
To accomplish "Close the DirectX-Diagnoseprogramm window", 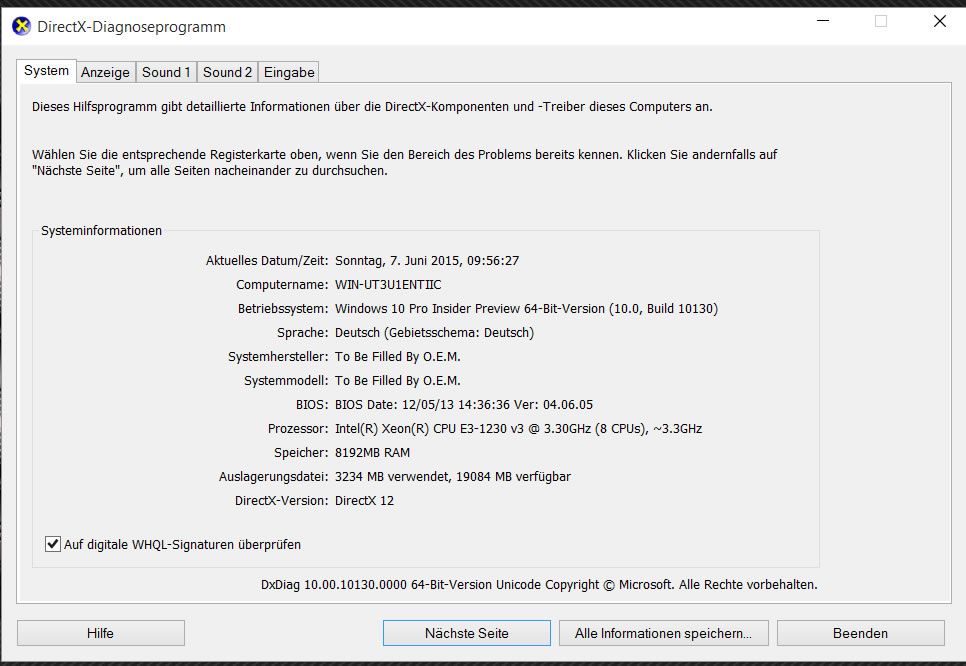I will pos(940,21).
